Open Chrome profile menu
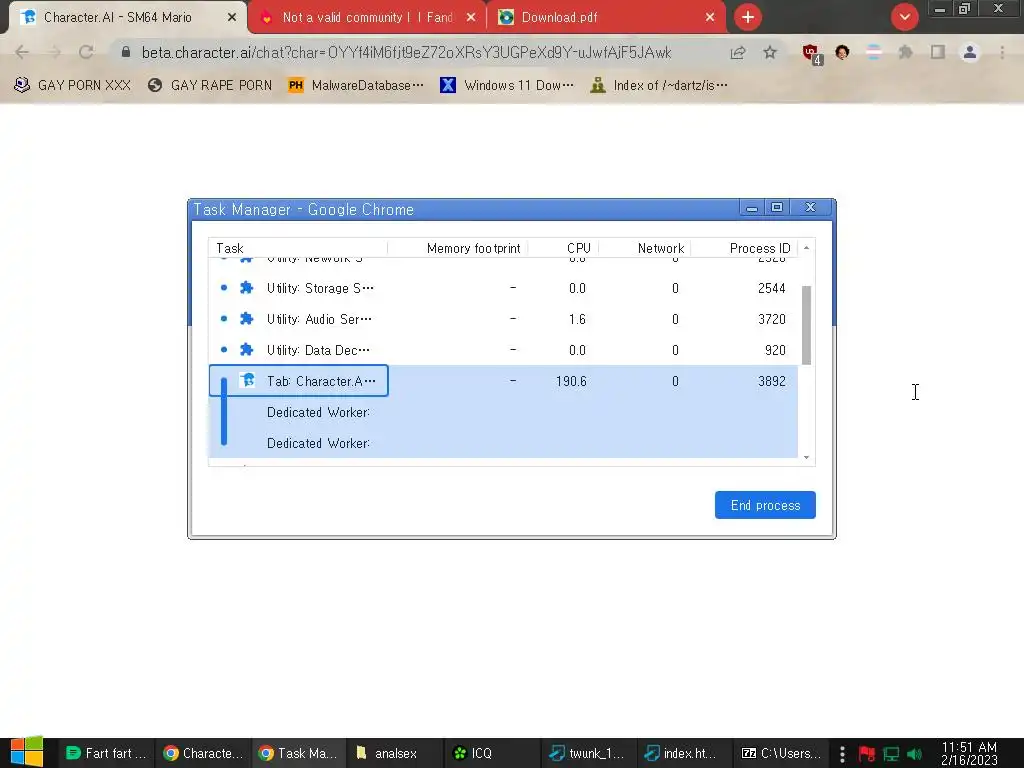Image resolution: width=1024 pixels, height=768 pixels. [970, 52]
